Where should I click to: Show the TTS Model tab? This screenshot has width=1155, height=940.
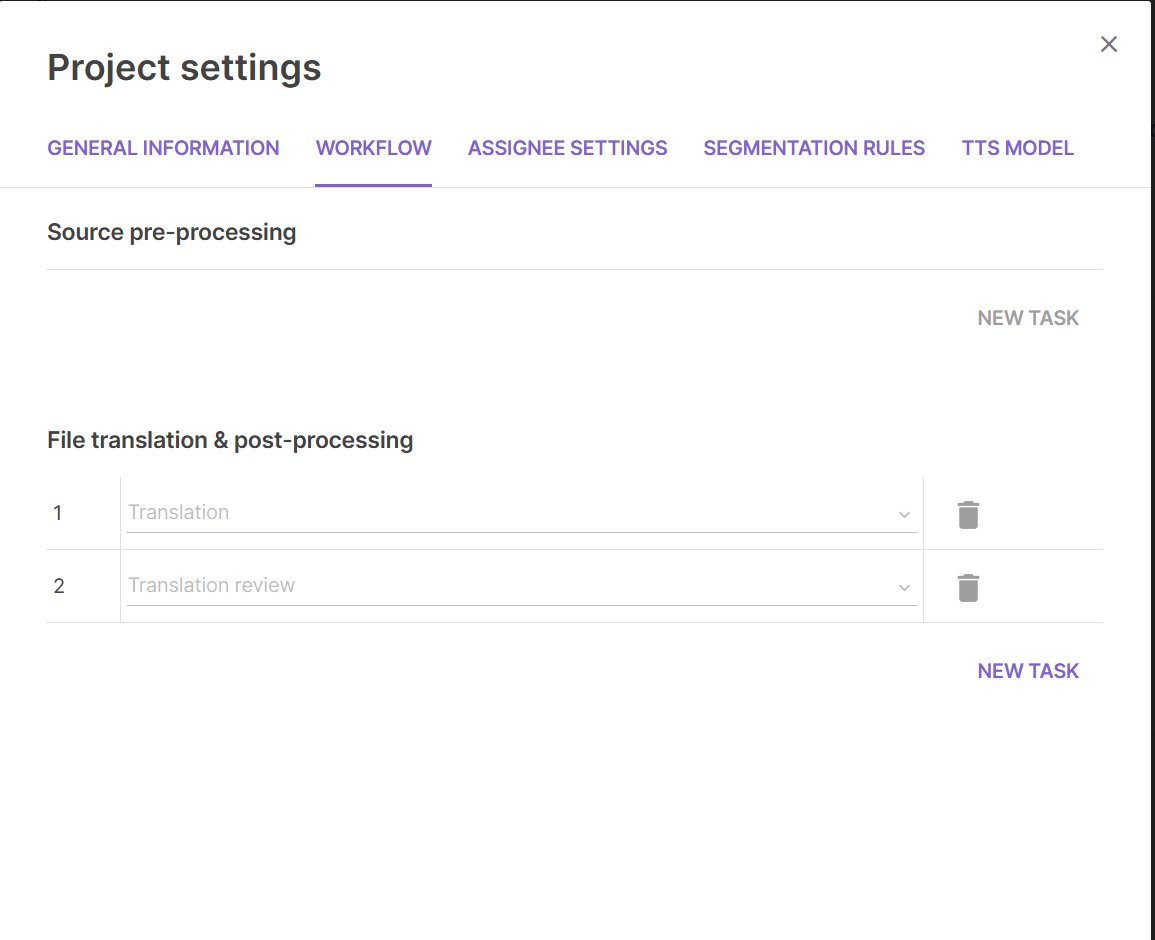[1017, 148]
